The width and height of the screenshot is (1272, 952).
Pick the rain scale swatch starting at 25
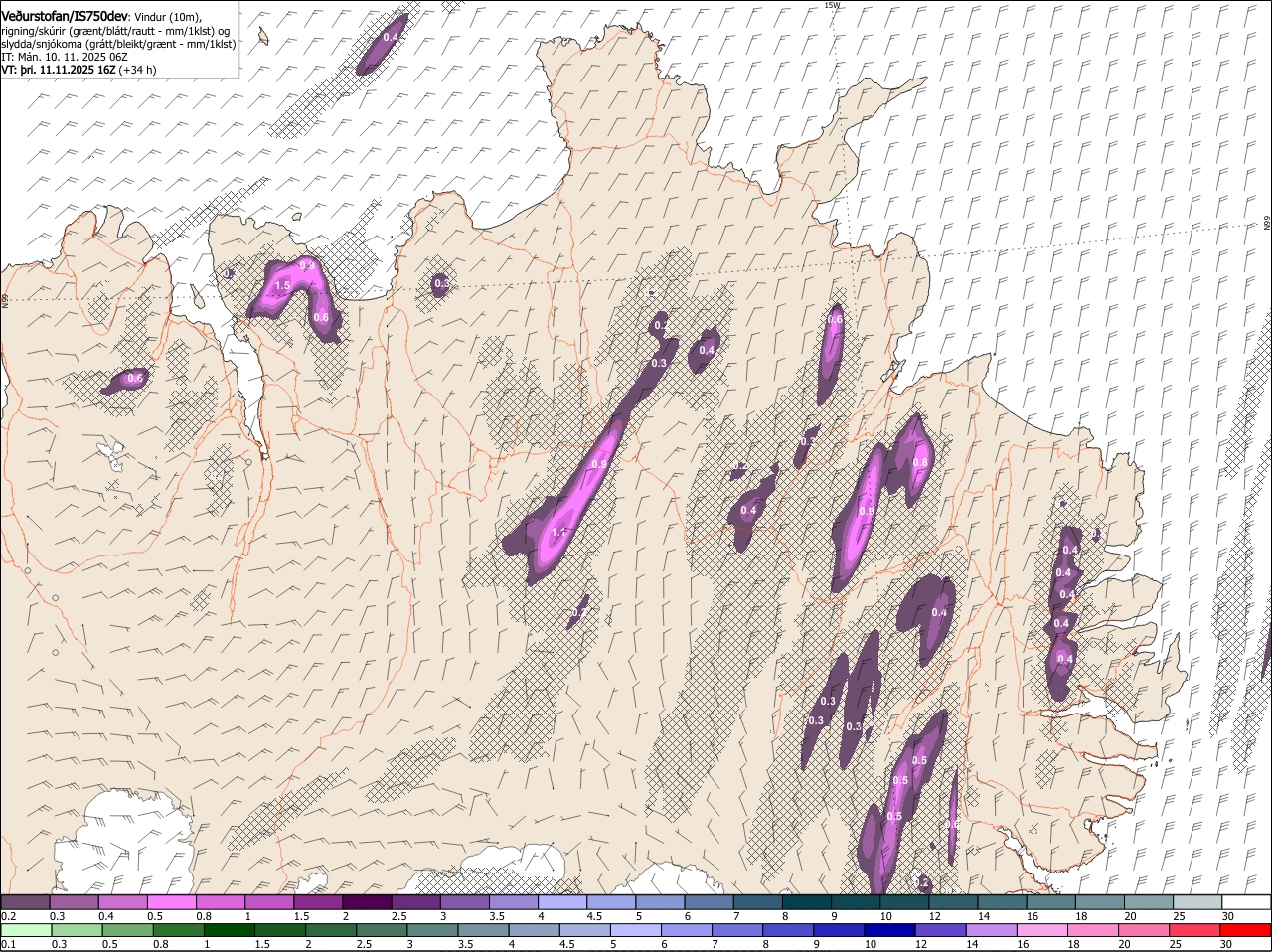pos(1194,930)
